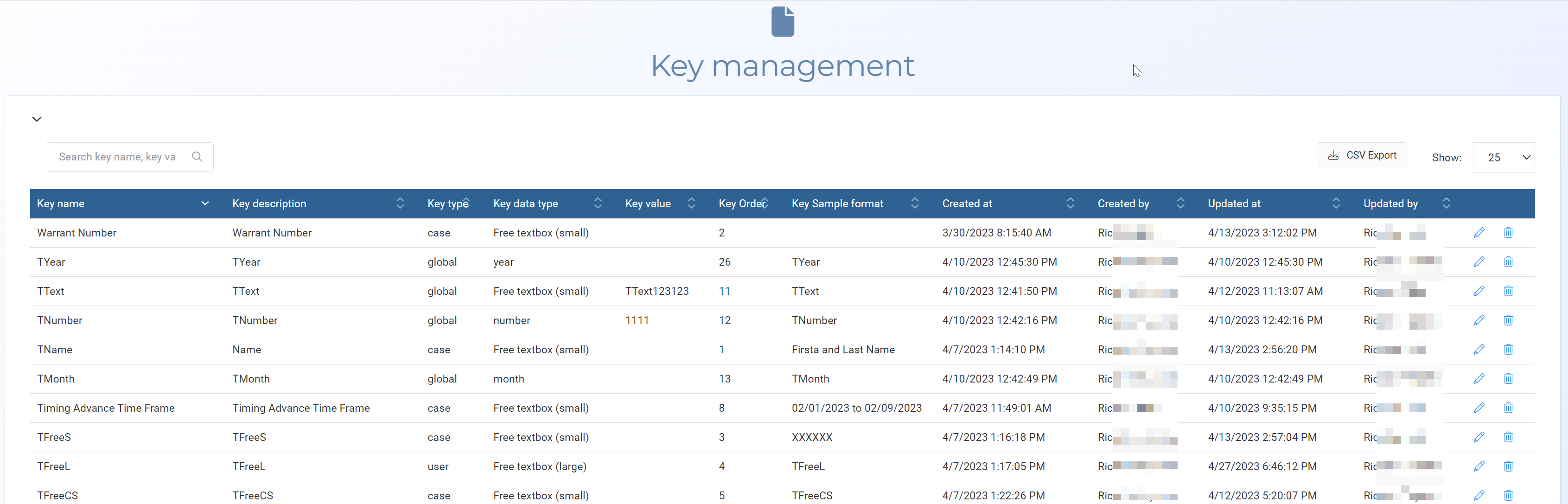Sort table by Key description
The height and width of the screenshot is (504, 1568).
400,203
